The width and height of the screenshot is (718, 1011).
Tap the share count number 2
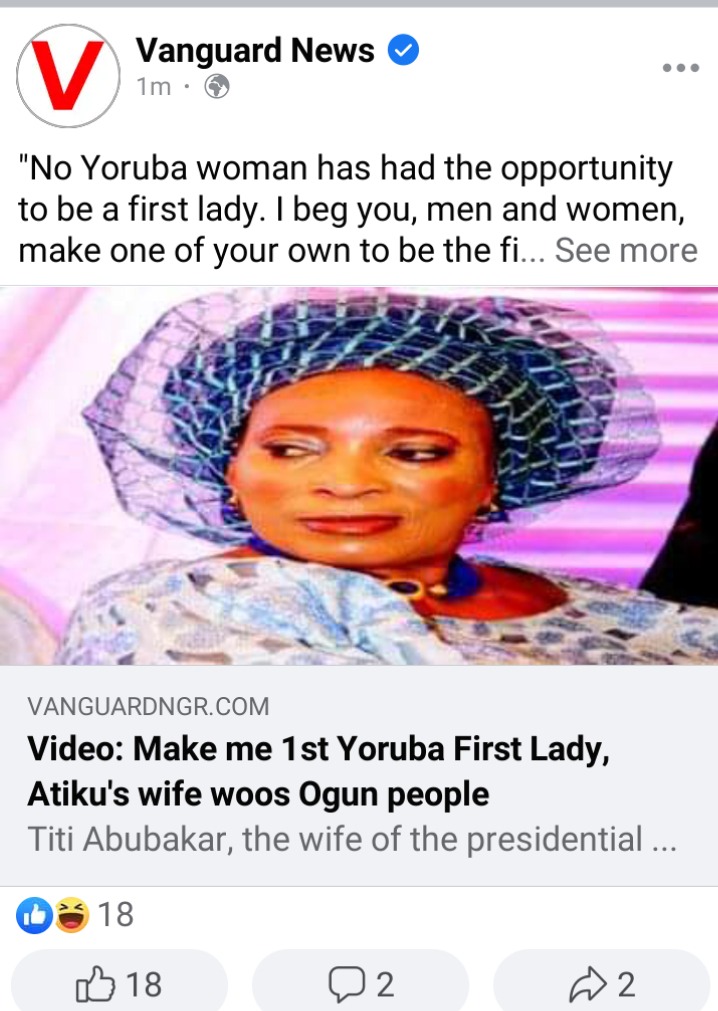[x=626, y=985]
